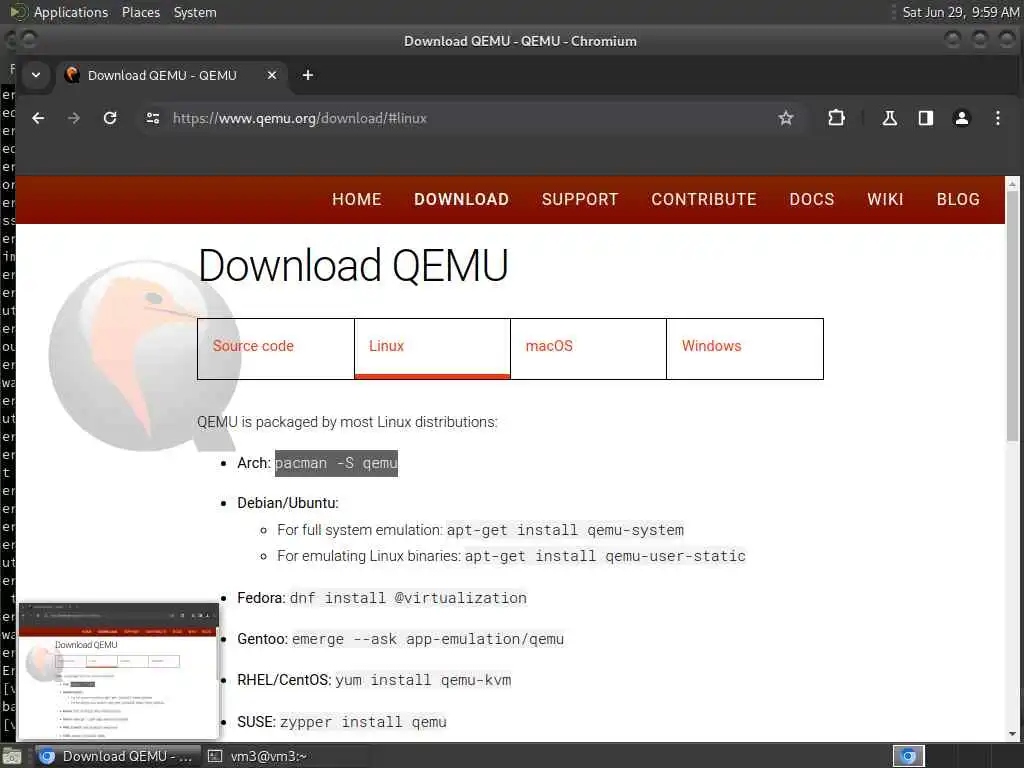Toggle the browser side panel
Viewport: 1024px width, 768px height.
(x=925, y=118)
